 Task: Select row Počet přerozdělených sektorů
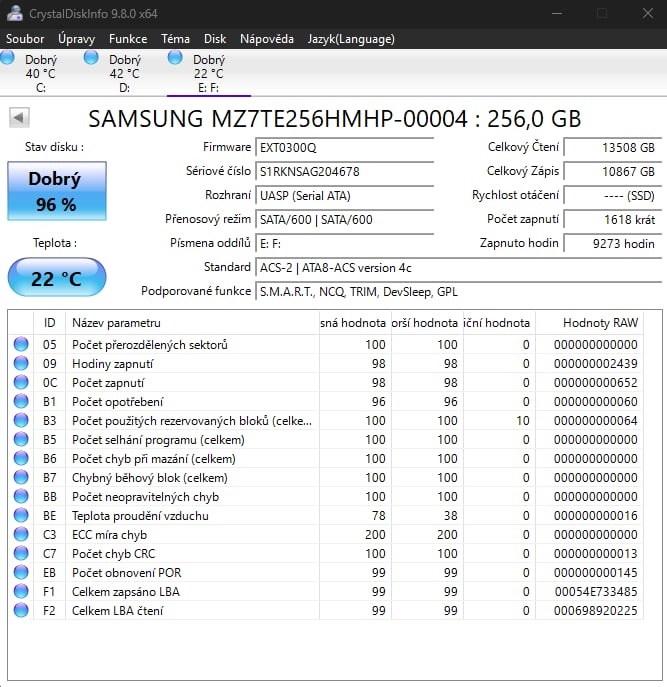pos(326,344)
